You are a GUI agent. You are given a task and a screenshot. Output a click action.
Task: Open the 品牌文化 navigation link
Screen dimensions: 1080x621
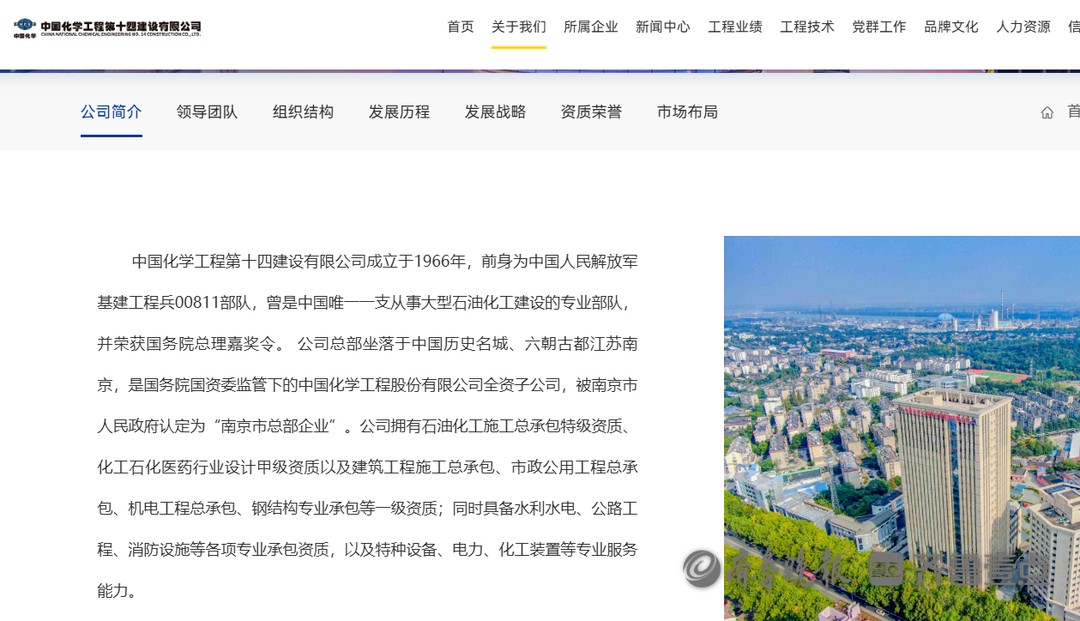click(950, 27)
